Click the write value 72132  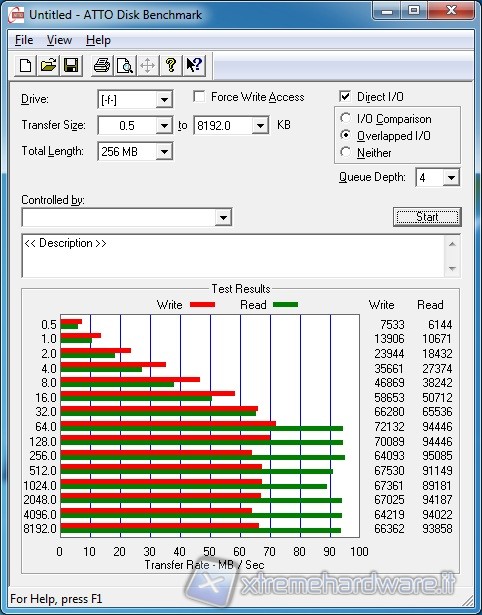click(389, 426)
